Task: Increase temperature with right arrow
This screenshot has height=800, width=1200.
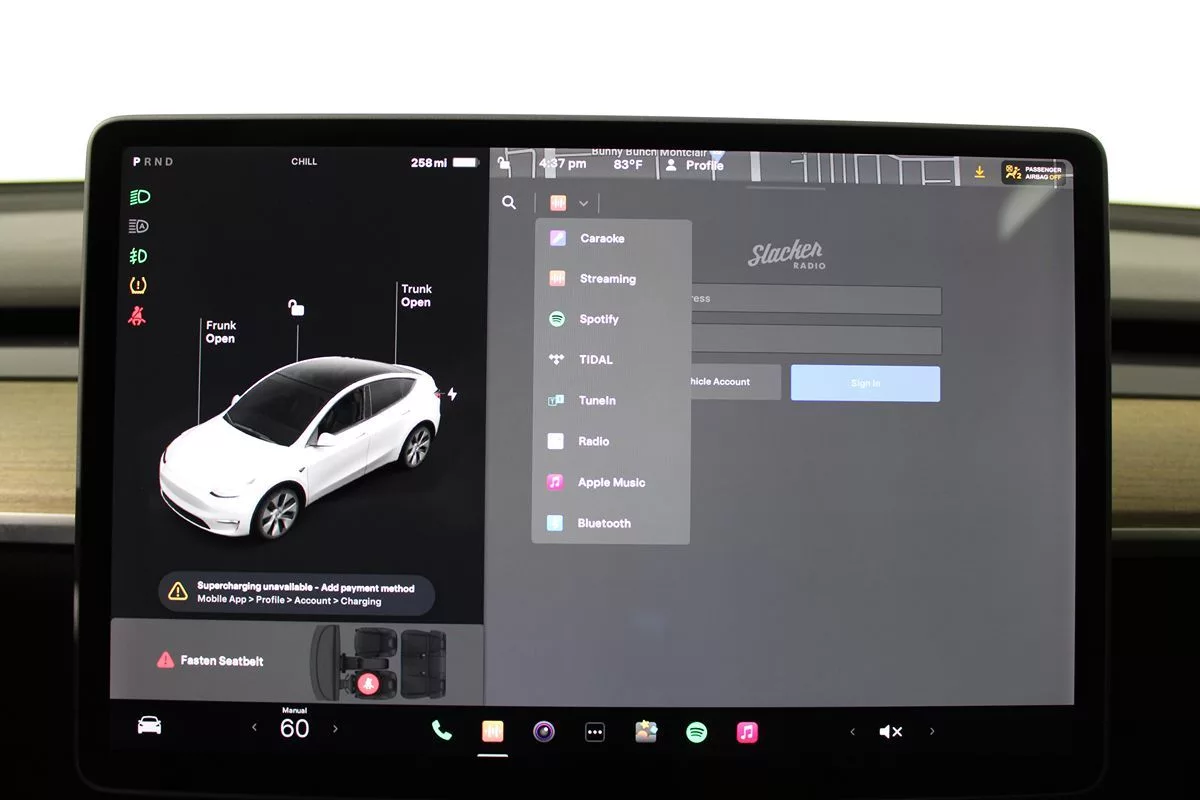Action: (335, 729)
